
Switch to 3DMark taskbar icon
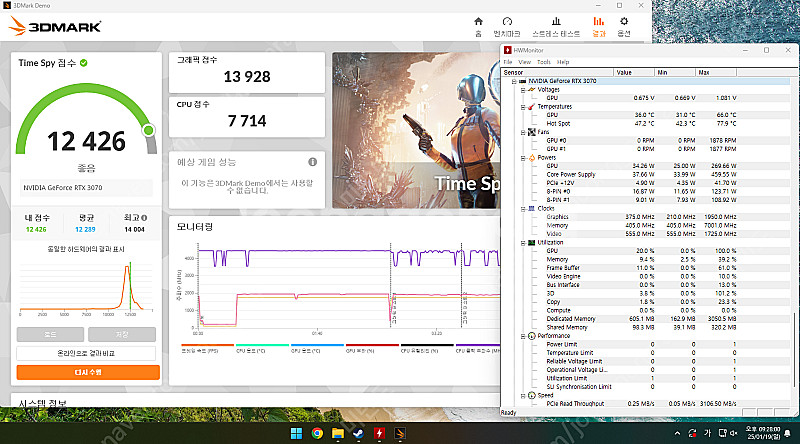399,433
